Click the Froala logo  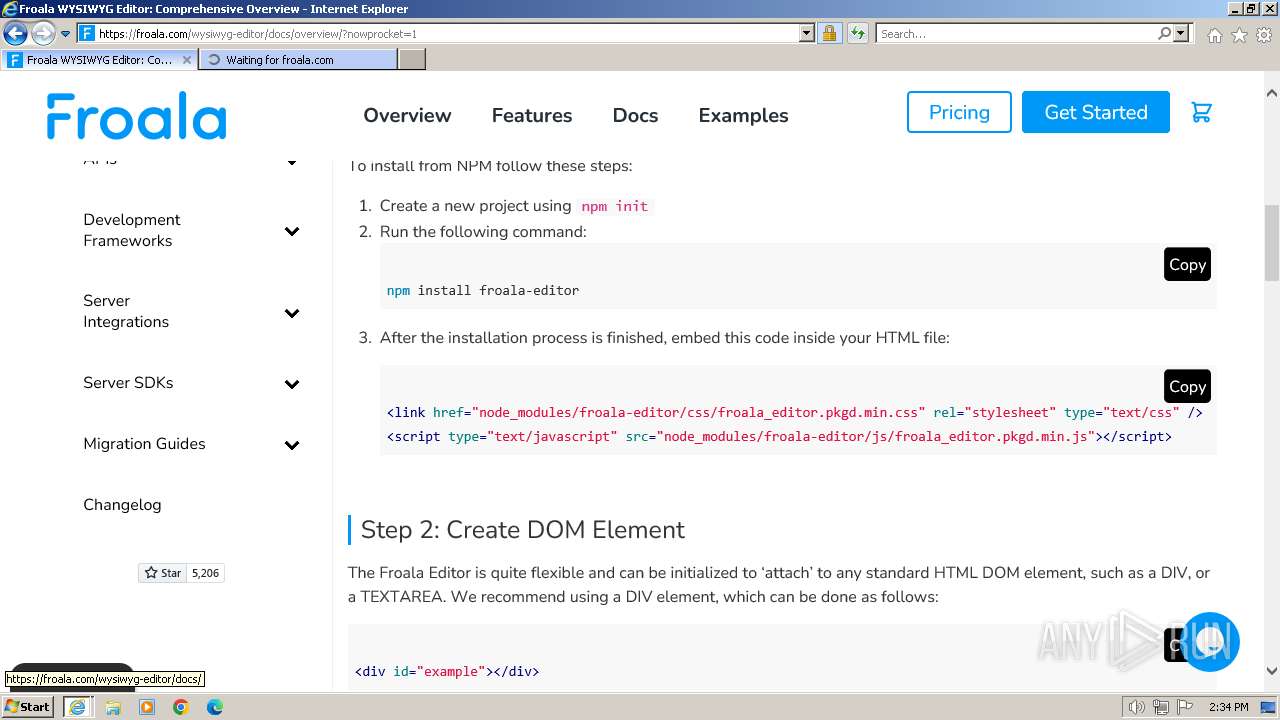136,115
